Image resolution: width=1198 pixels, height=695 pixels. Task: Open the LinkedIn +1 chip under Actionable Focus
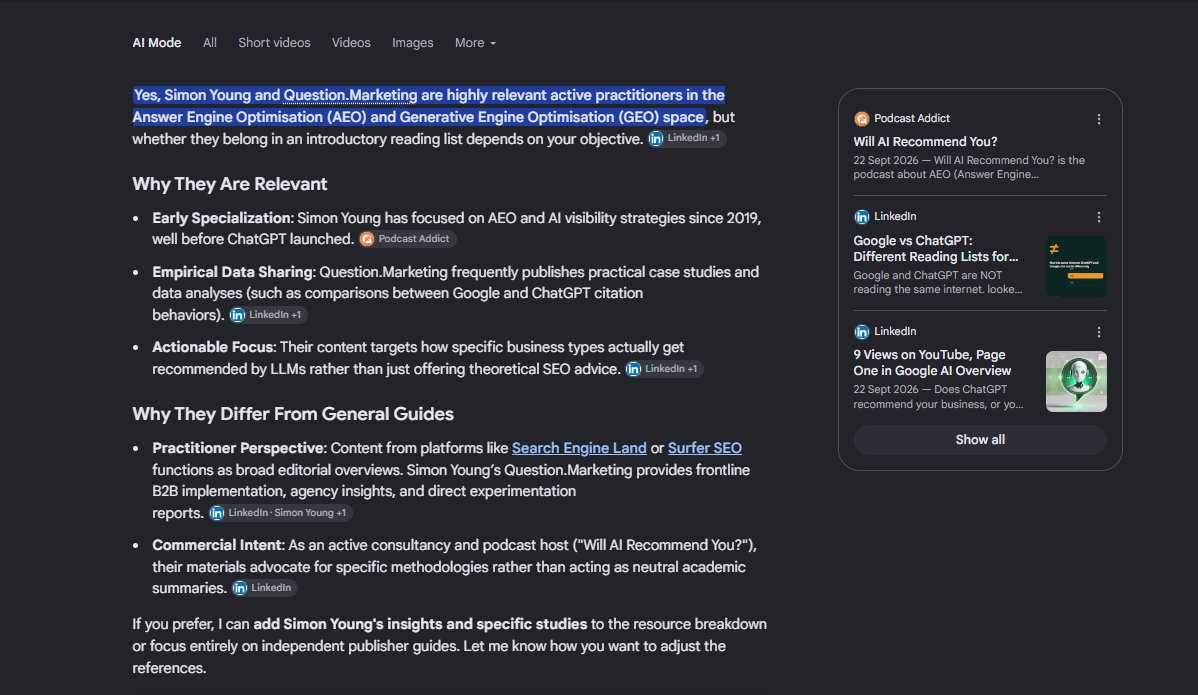[x=663, y=369]
